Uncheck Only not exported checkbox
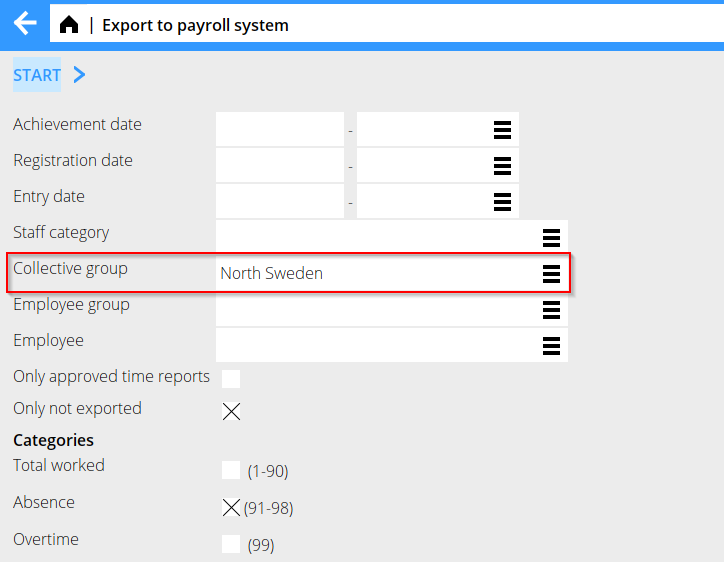Viewport: 724px width, 562px height. point(231,411)
